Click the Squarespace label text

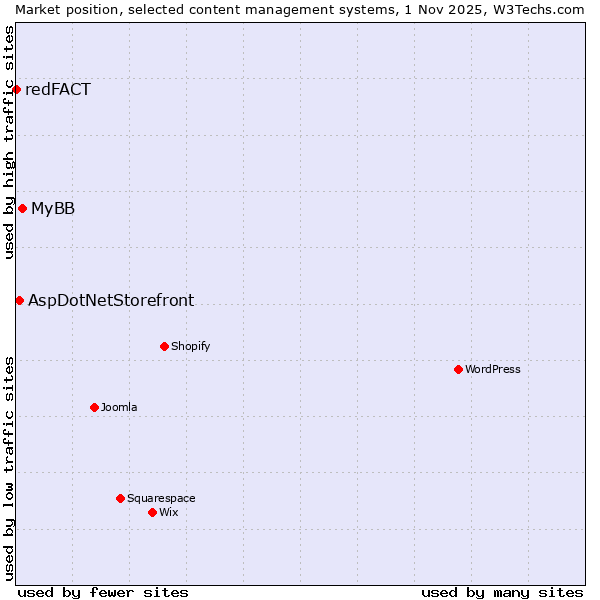tap(161, 498)
